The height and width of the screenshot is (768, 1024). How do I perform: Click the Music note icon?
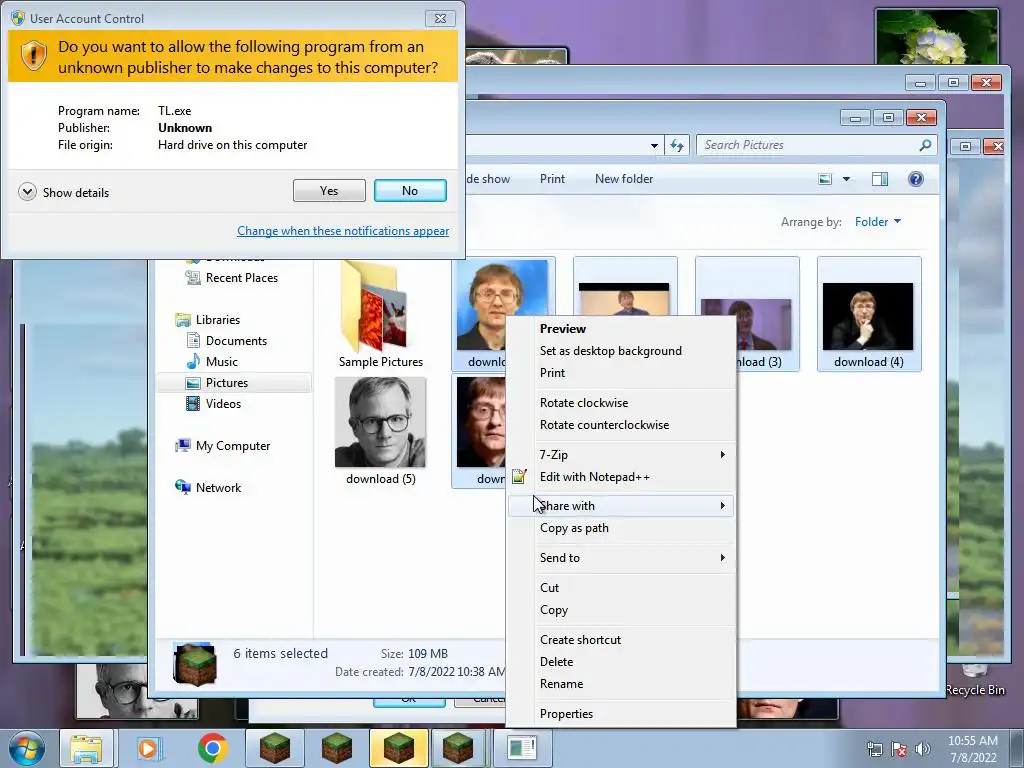point(193,361)
